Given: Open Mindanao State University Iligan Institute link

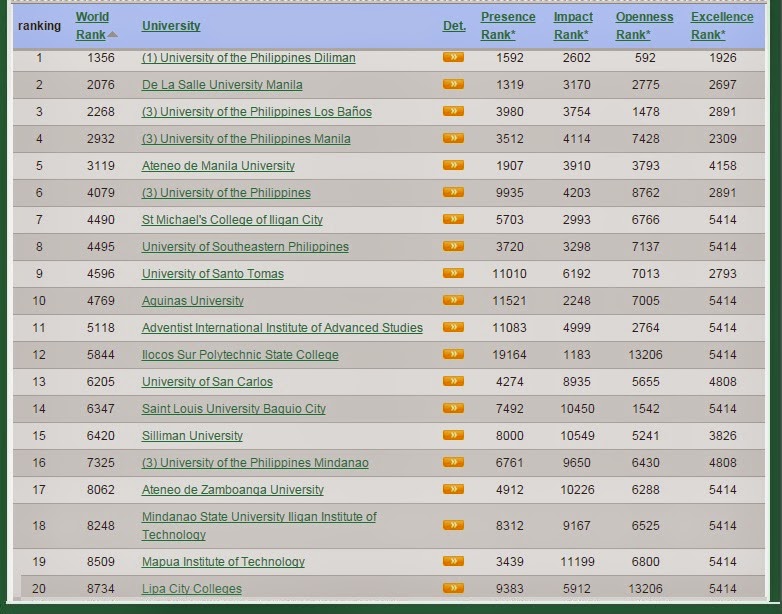Looking at the screenshot, I should pyautogui.click(x=259, y=525).
